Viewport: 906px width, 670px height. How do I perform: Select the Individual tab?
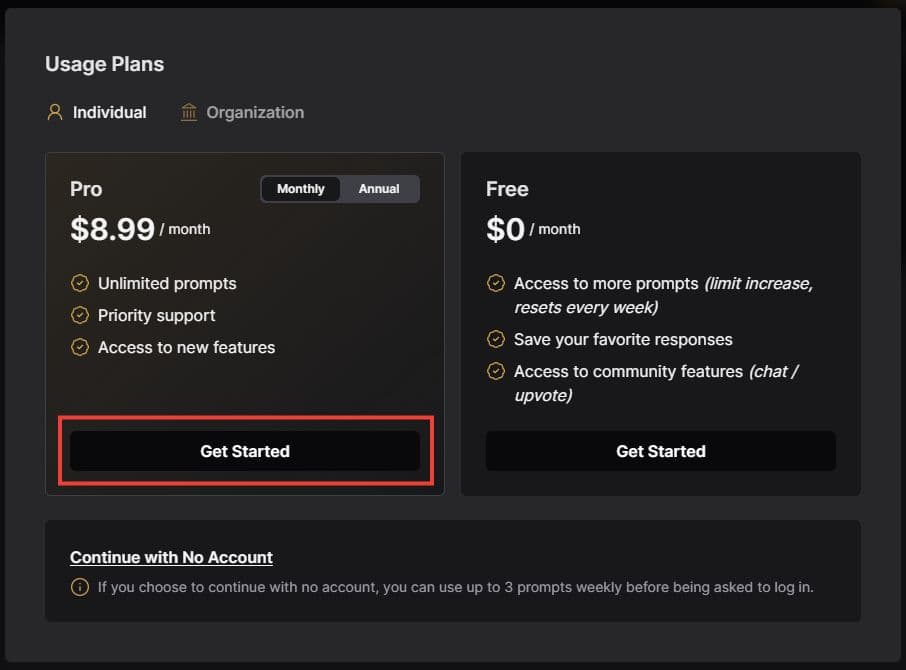pyautogui.click(x=109, y=112)
